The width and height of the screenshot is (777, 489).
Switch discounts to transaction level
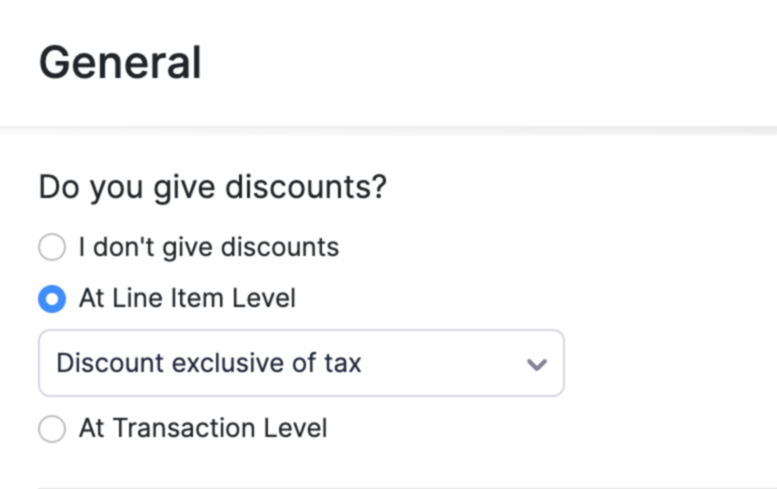point(52,429)
